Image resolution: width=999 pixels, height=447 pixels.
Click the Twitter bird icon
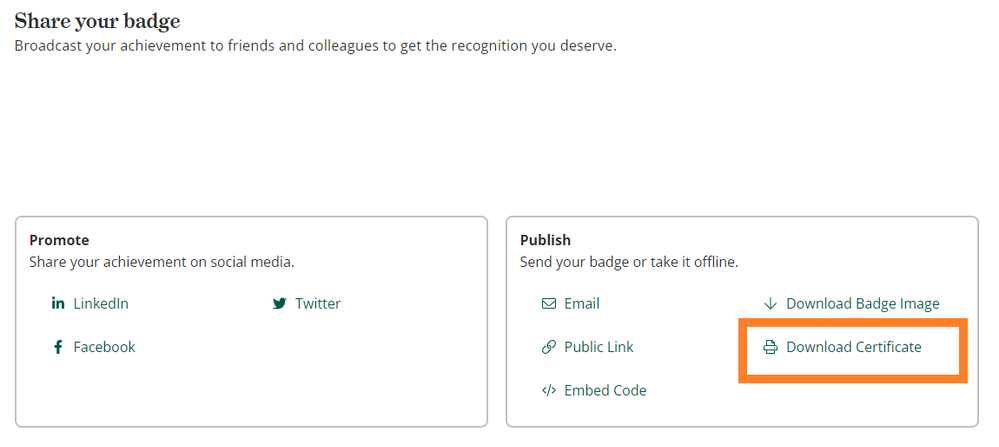[x=279, y=304]
